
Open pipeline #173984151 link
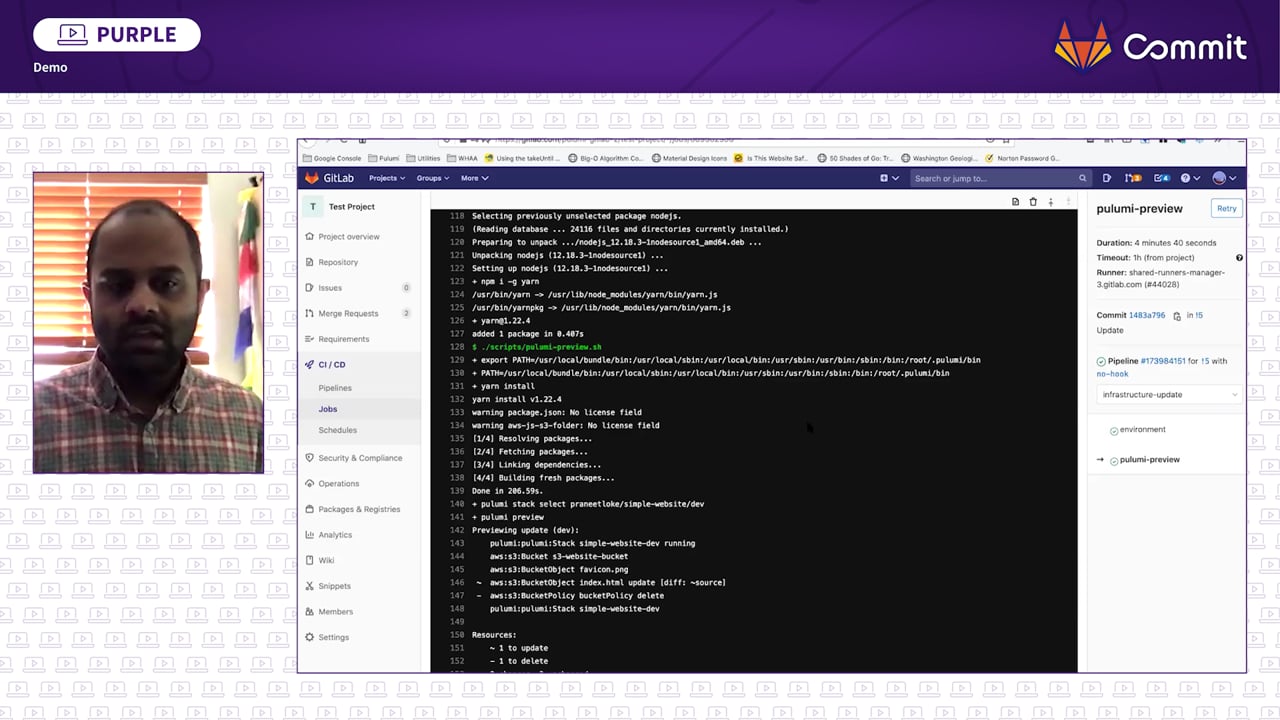[1162, 361]
